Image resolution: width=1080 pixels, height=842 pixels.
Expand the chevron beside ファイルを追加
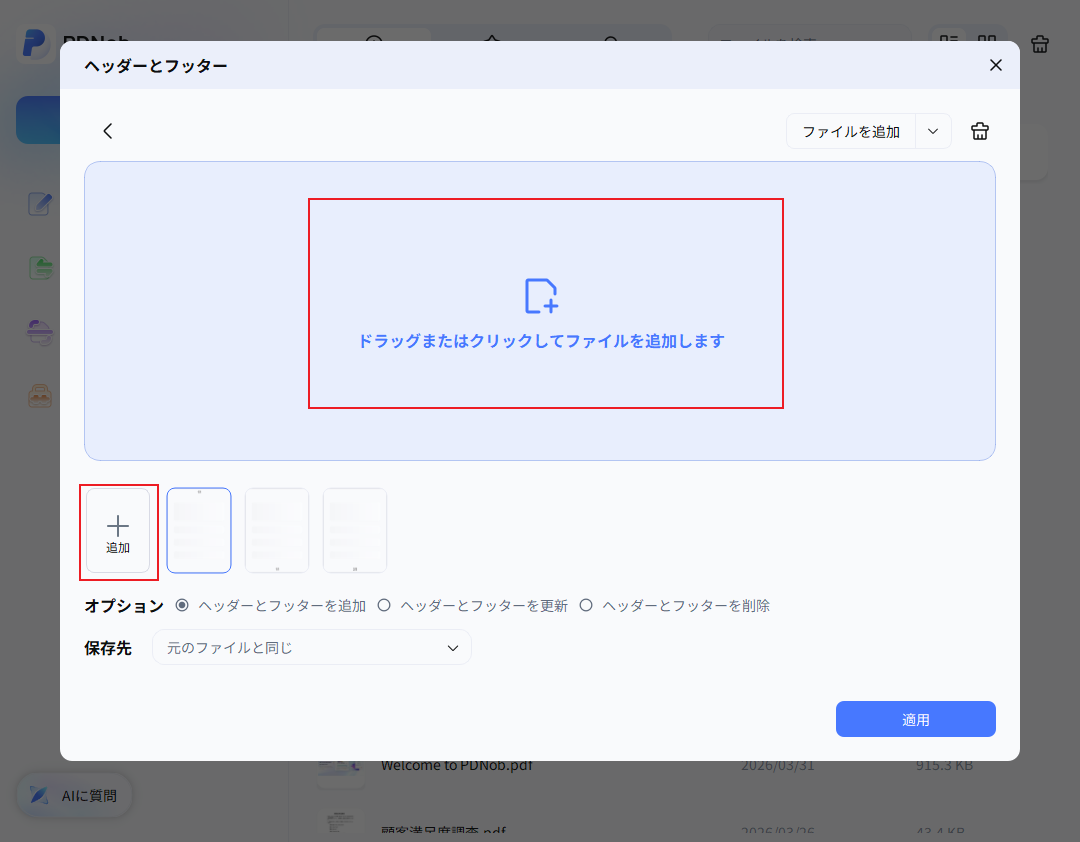coord(932,131)
